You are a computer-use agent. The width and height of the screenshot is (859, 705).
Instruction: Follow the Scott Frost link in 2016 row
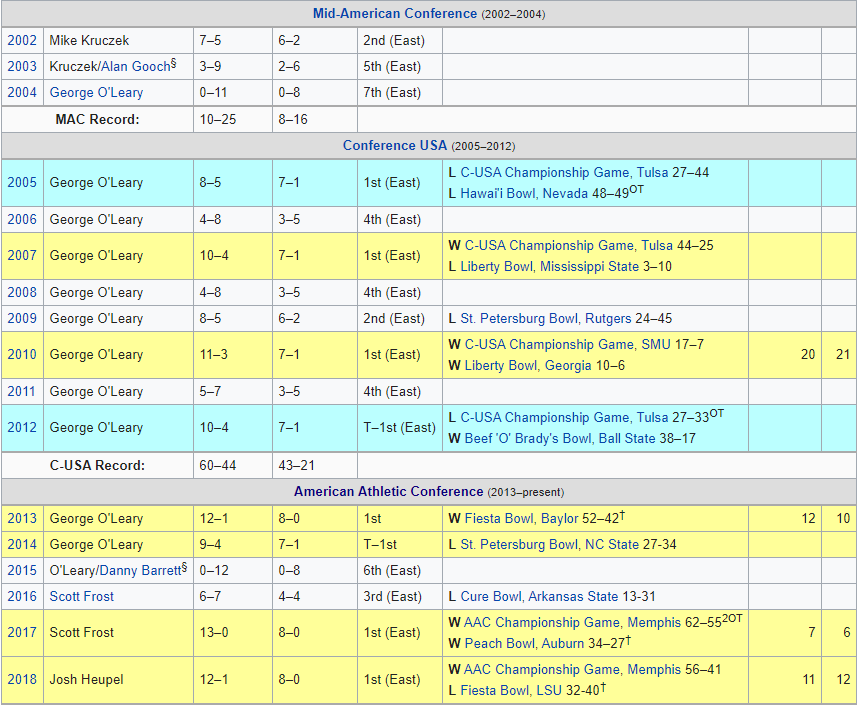click(x=82, y=597)
